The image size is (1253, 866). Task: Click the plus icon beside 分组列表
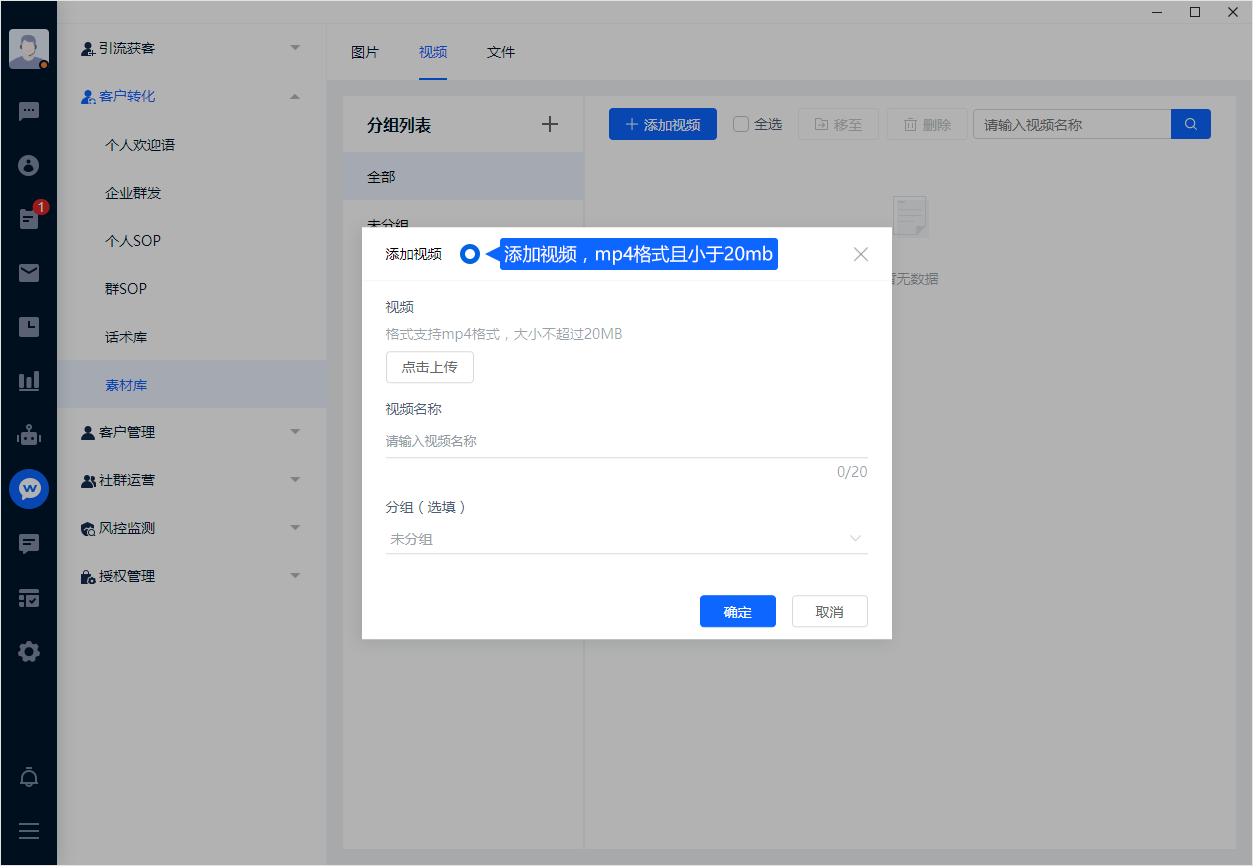tap(550, 124)
